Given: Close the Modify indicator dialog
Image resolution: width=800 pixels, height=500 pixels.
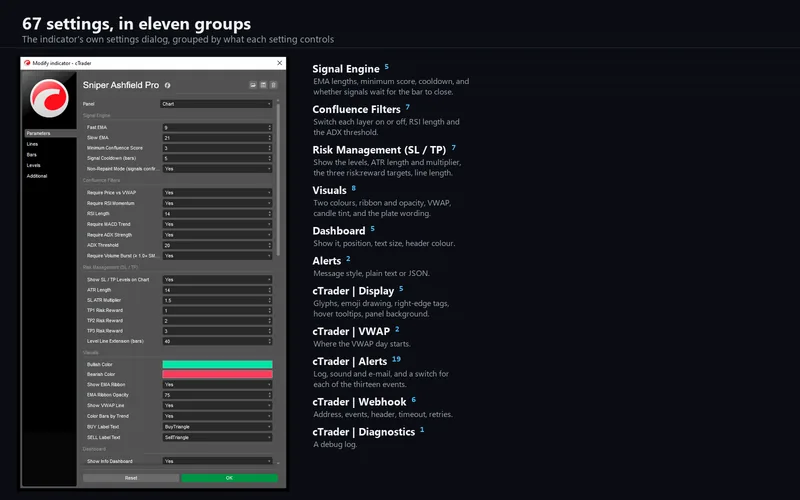Looking at the screenshot, I should 280,63.
